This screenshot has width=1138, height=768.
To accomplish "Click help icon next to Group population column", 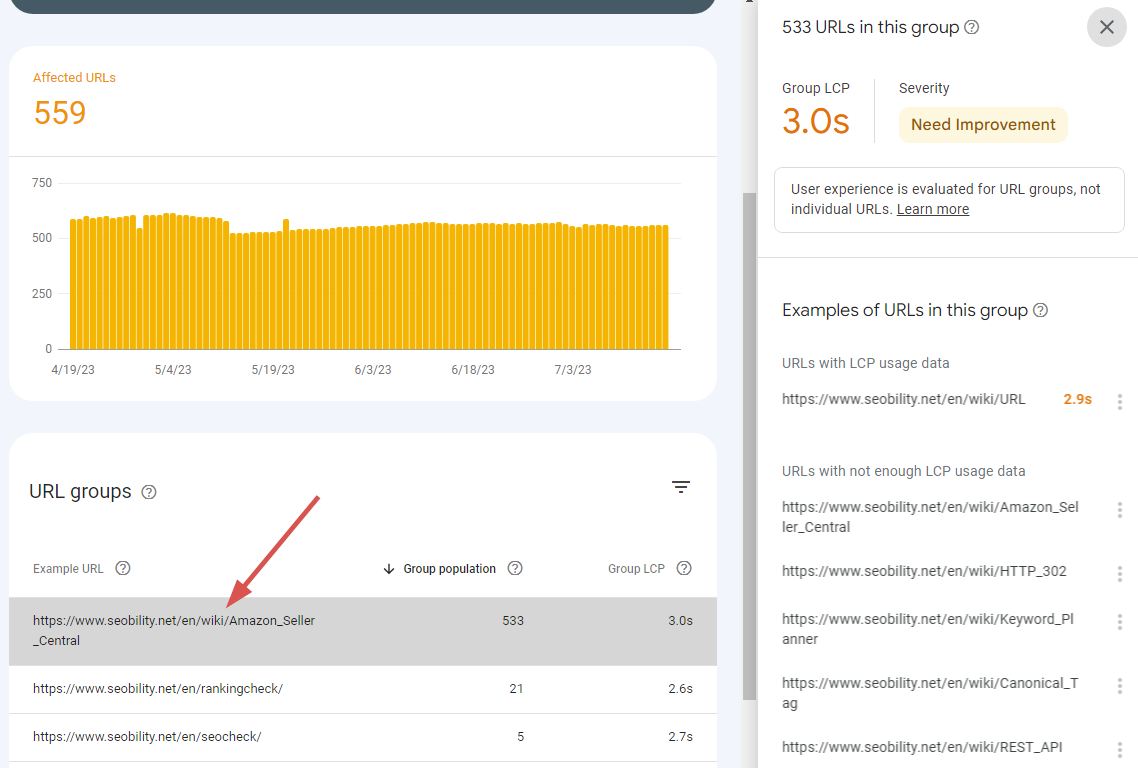I will point(515,568).
